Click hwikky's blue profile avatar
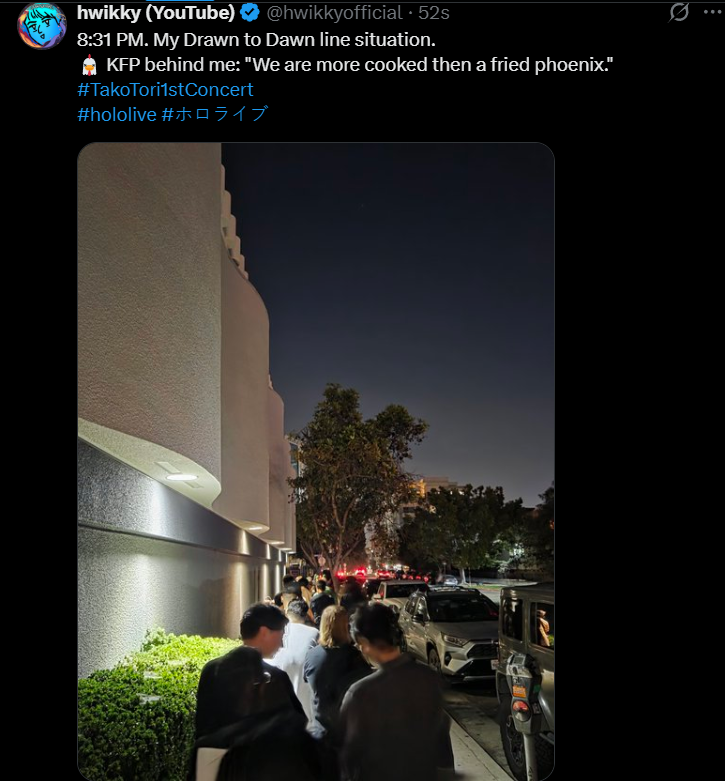Image resolution: width=725 pixels, height=781 pixels. point(42,26)
